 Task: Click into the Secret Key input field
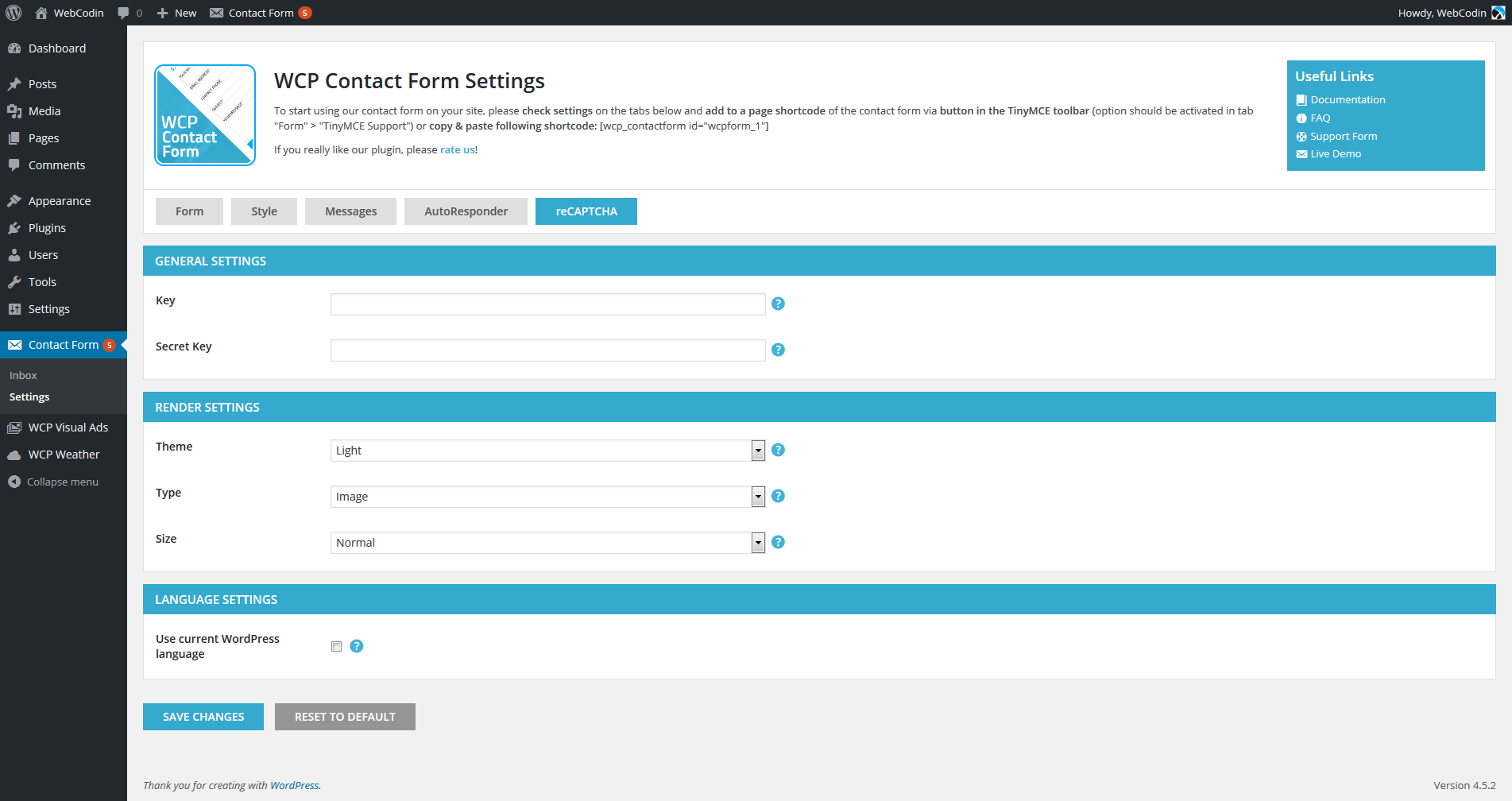click(547, 350)
